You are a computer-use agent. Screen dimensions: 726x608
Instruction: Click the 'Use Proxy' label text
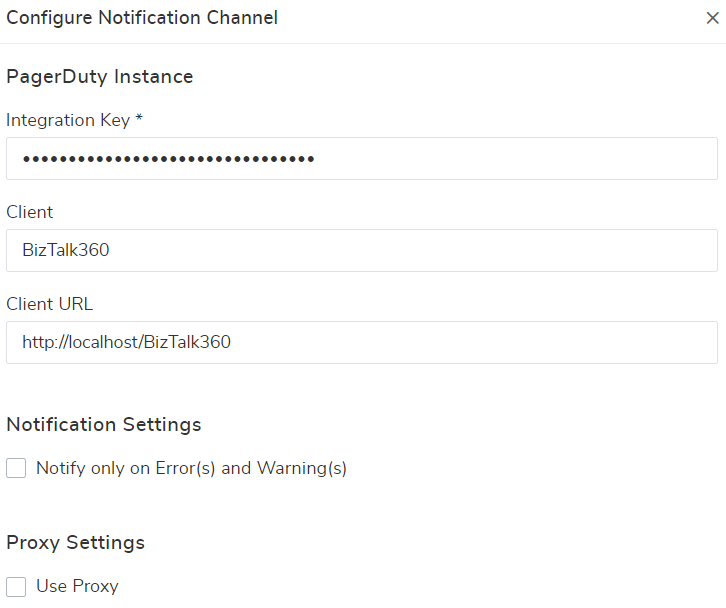(x=77, y=586)
